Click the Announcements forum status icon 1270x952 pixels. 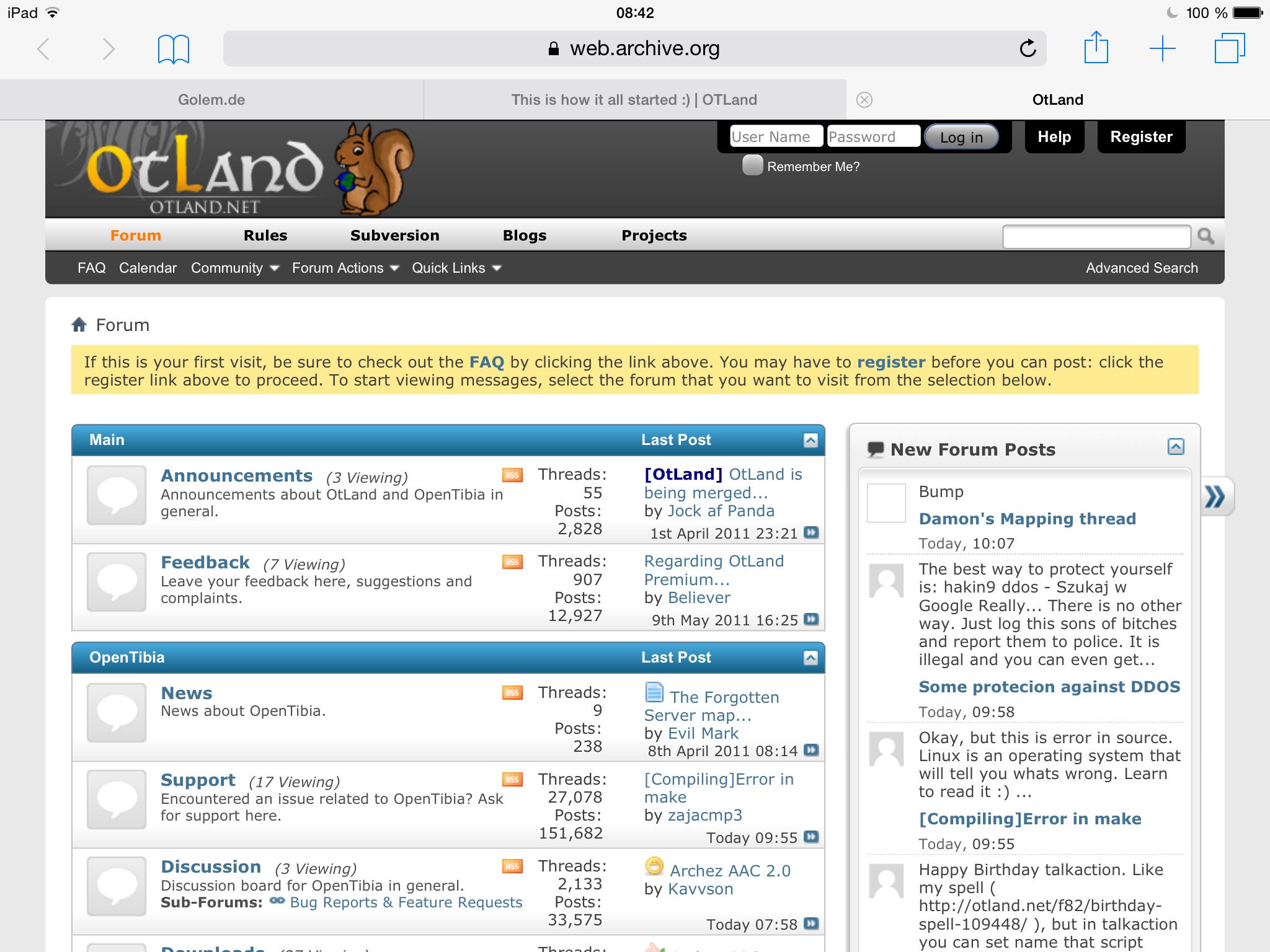pos(117,495)
